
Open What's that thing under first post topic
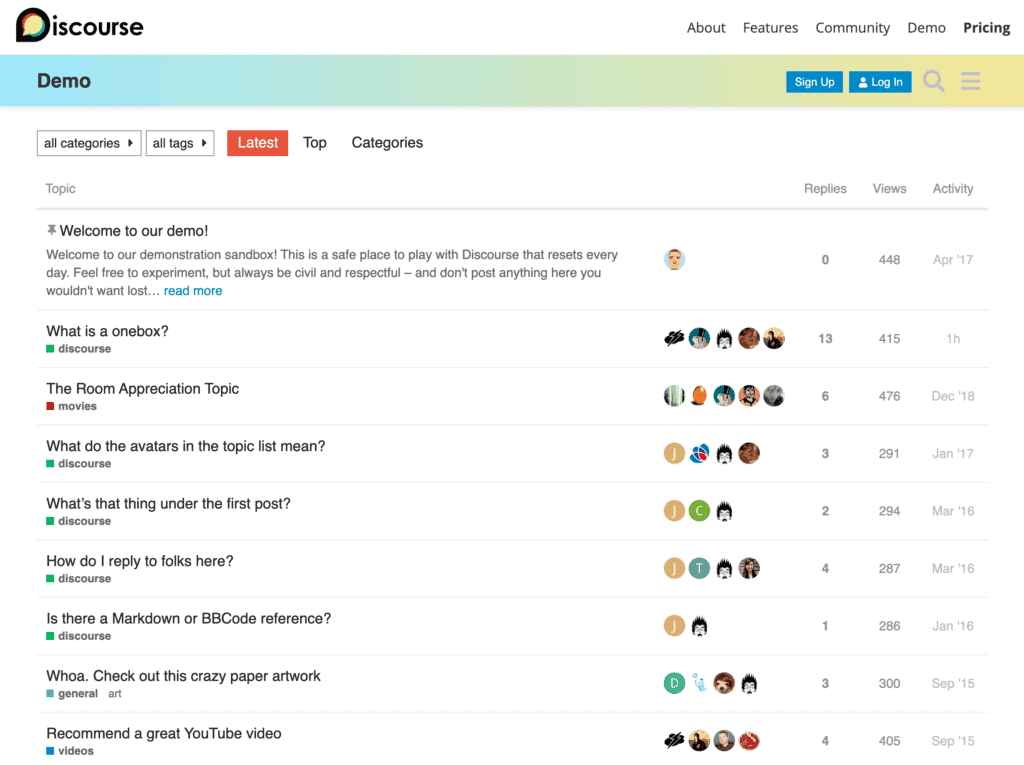(168, 504)
